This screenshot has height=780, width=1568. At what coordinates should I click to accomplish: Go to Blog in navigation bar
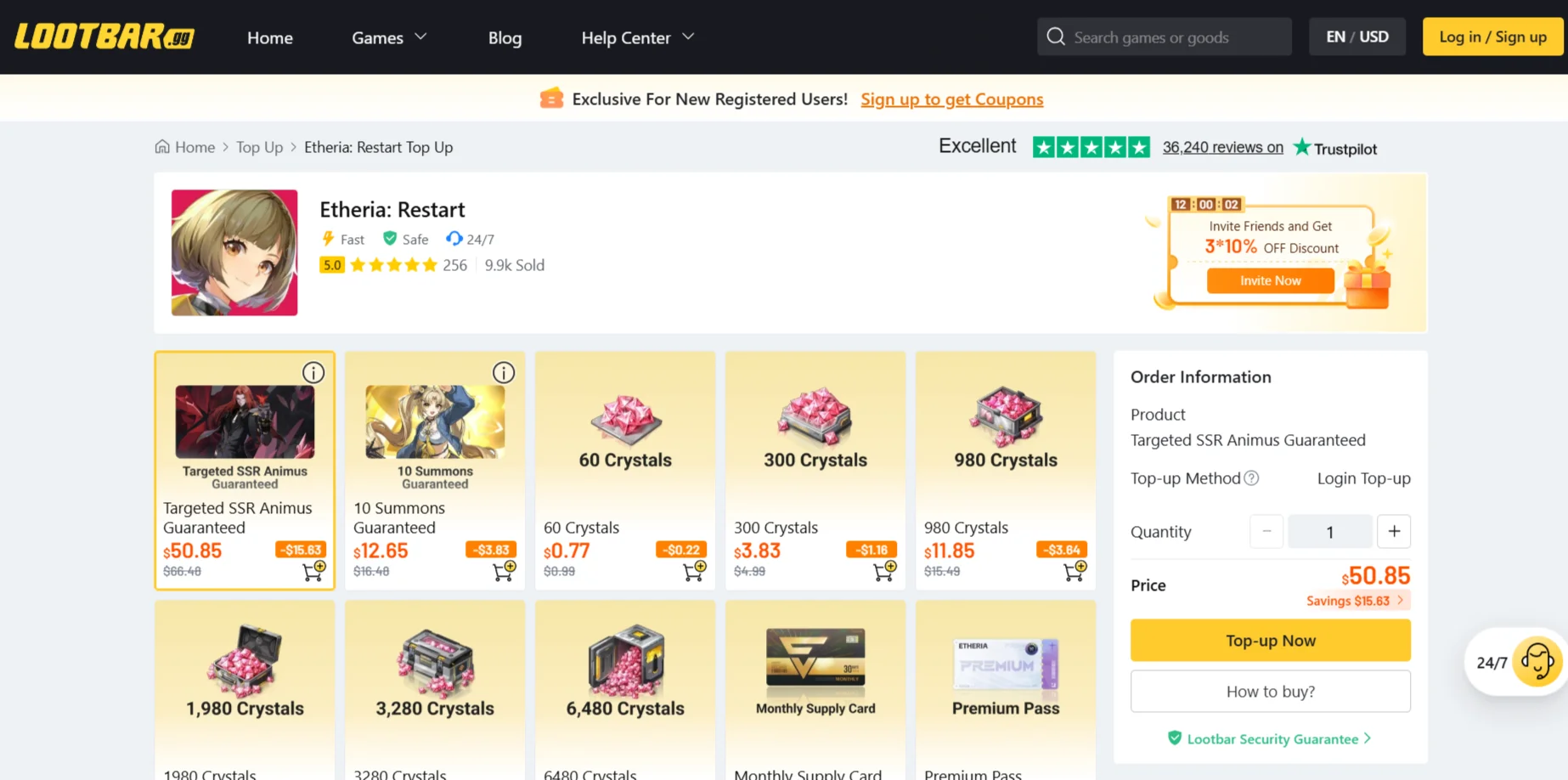click(505, 37)
